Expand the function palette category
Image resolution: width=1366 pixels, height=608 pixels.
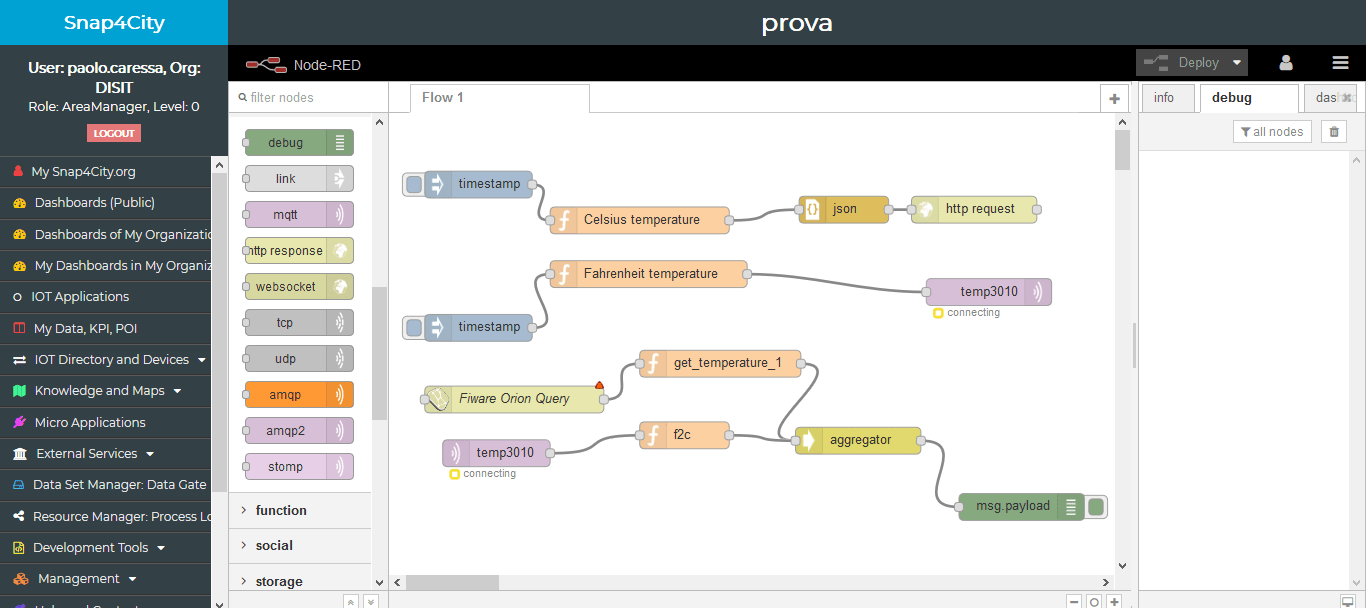(300, 510)
